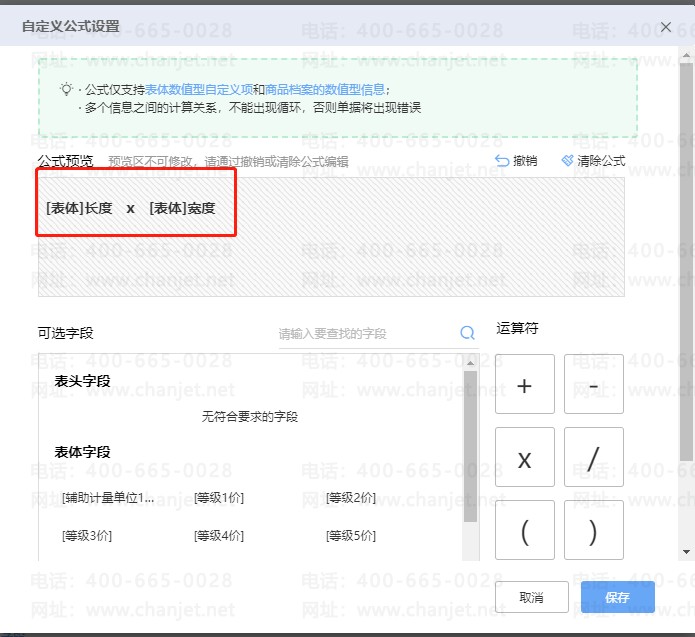
Task: Click the [表体]长度 formula term
Action: click(x=79, y=208)
